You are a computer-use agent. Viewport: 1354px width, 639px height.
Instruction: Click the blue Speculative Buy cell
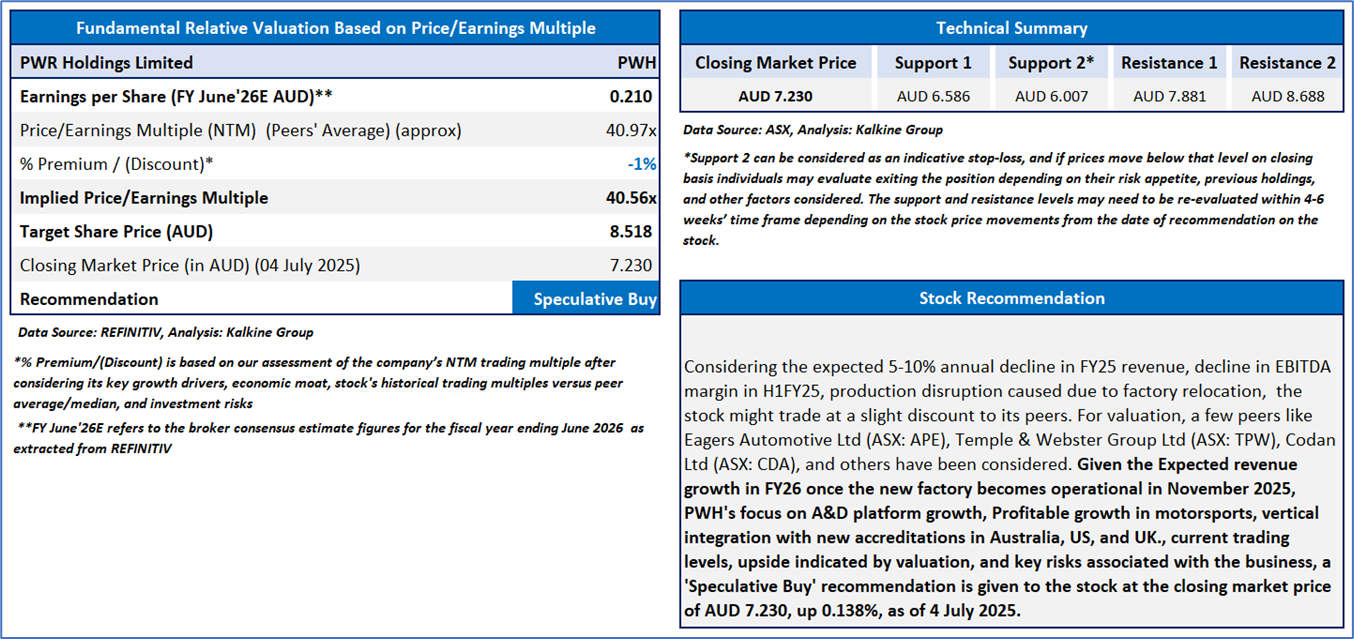tap(586, 299)
